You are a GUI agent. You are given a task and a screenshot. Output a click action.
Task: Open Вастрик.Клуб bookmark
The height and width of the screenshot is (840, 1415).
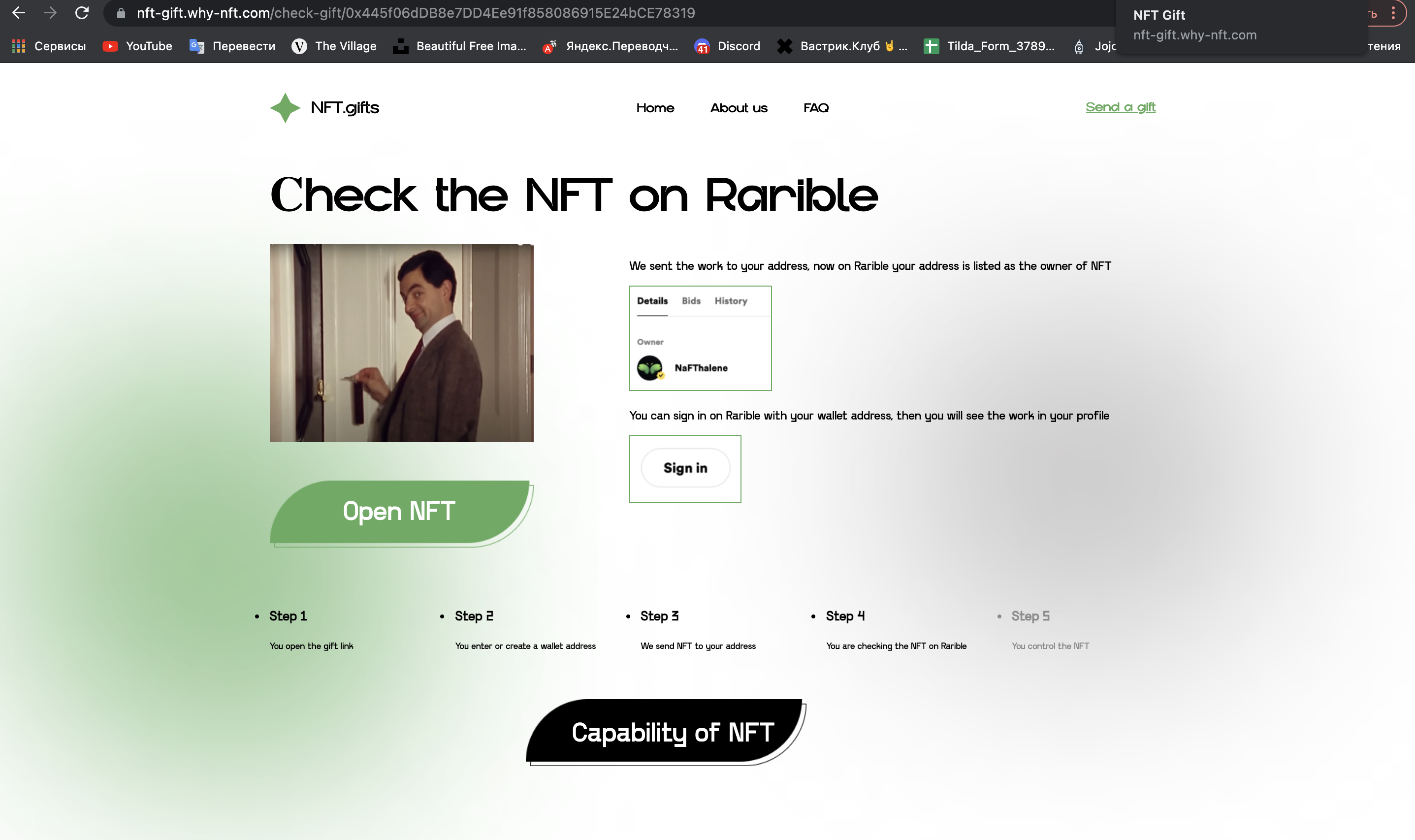point(842,46)
